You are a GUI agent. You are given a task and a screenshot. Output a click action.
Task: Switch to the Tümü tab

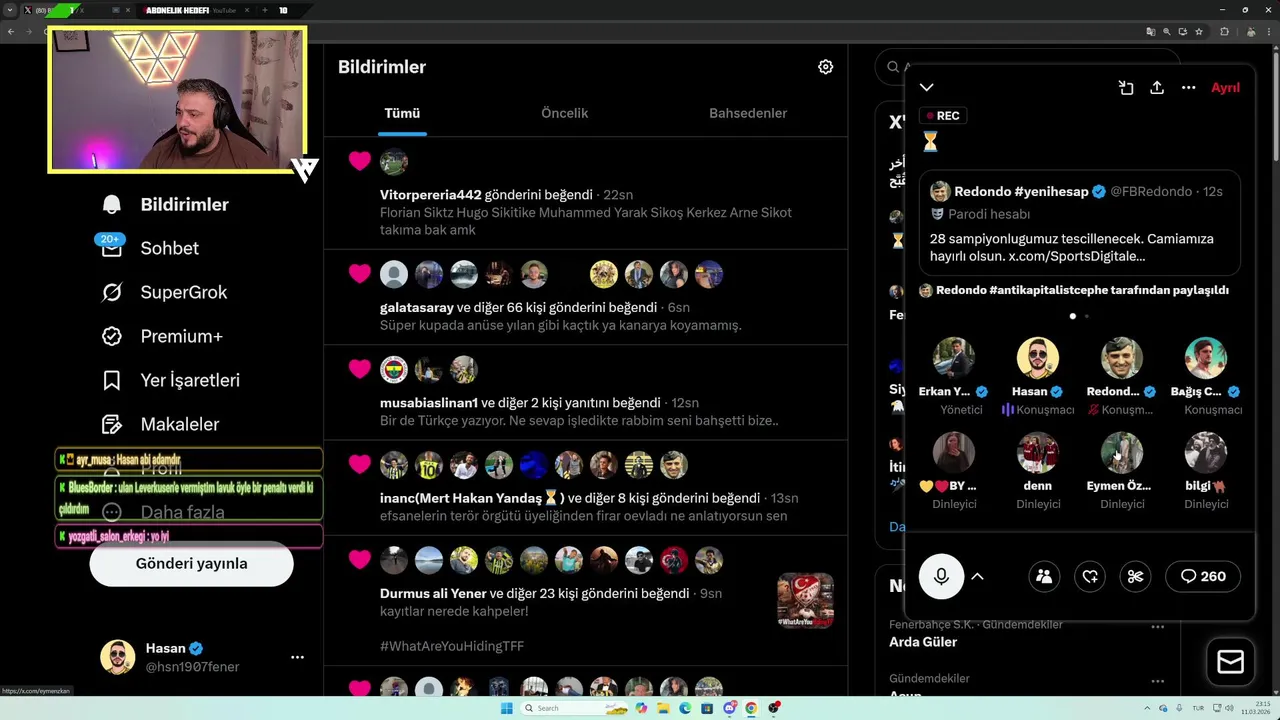[402, 113]
